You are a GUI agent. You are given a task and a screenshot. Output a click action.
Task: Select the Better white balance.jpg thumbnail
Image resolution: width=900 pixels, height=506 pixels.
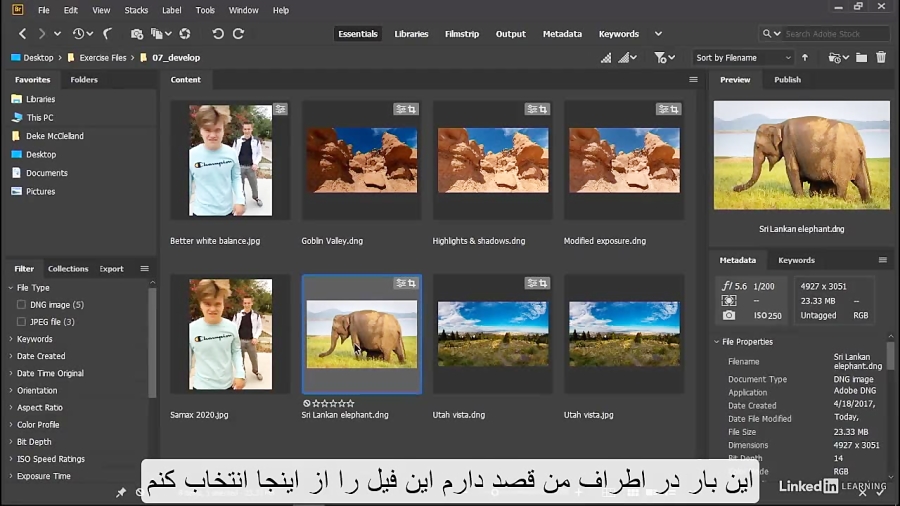(x=231, y=161)
